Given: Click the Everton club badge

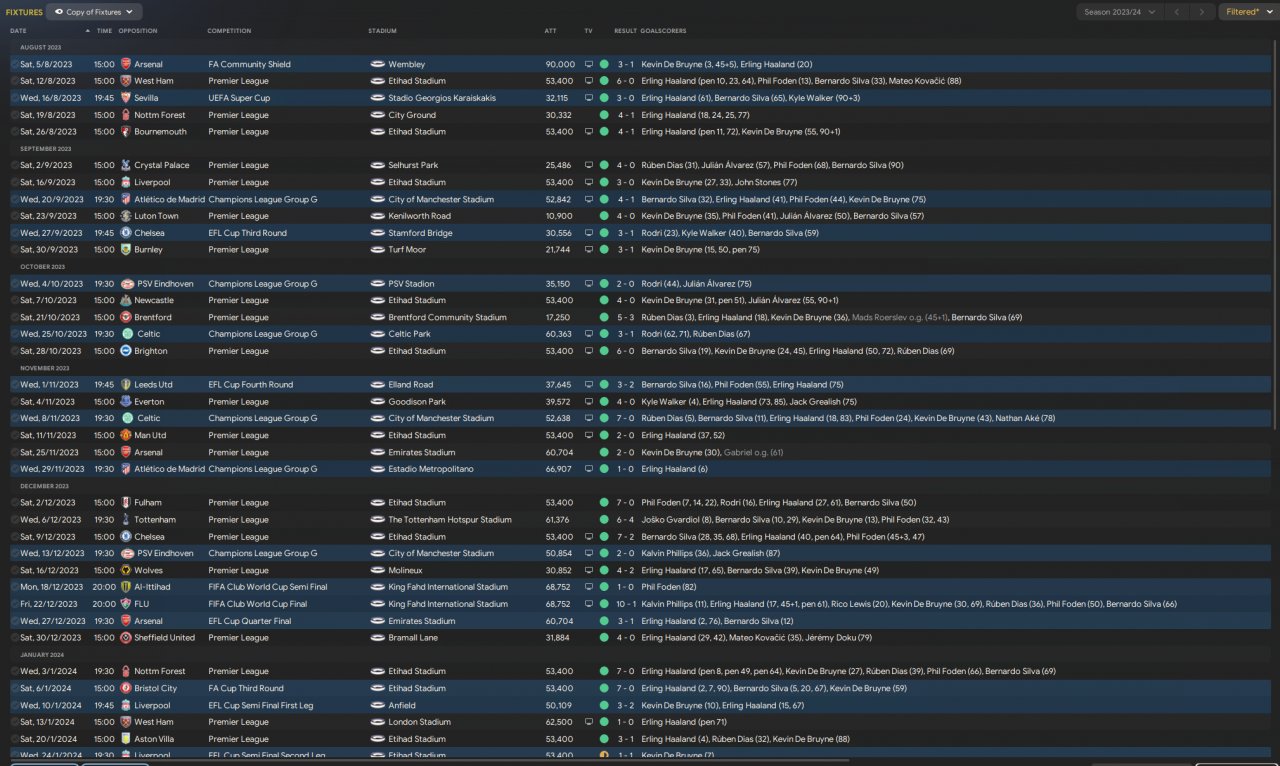Looking at the screenshot, I should [x=126, y=402].
